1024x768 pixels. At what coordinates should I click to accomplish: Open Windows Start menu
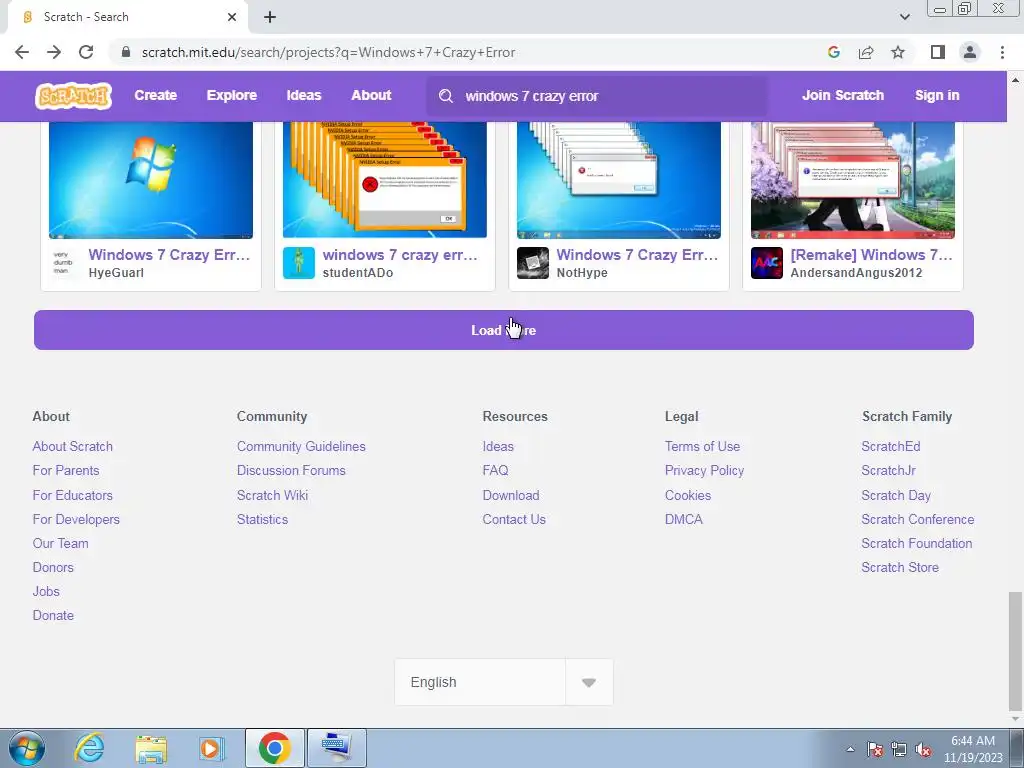(26, 748)
